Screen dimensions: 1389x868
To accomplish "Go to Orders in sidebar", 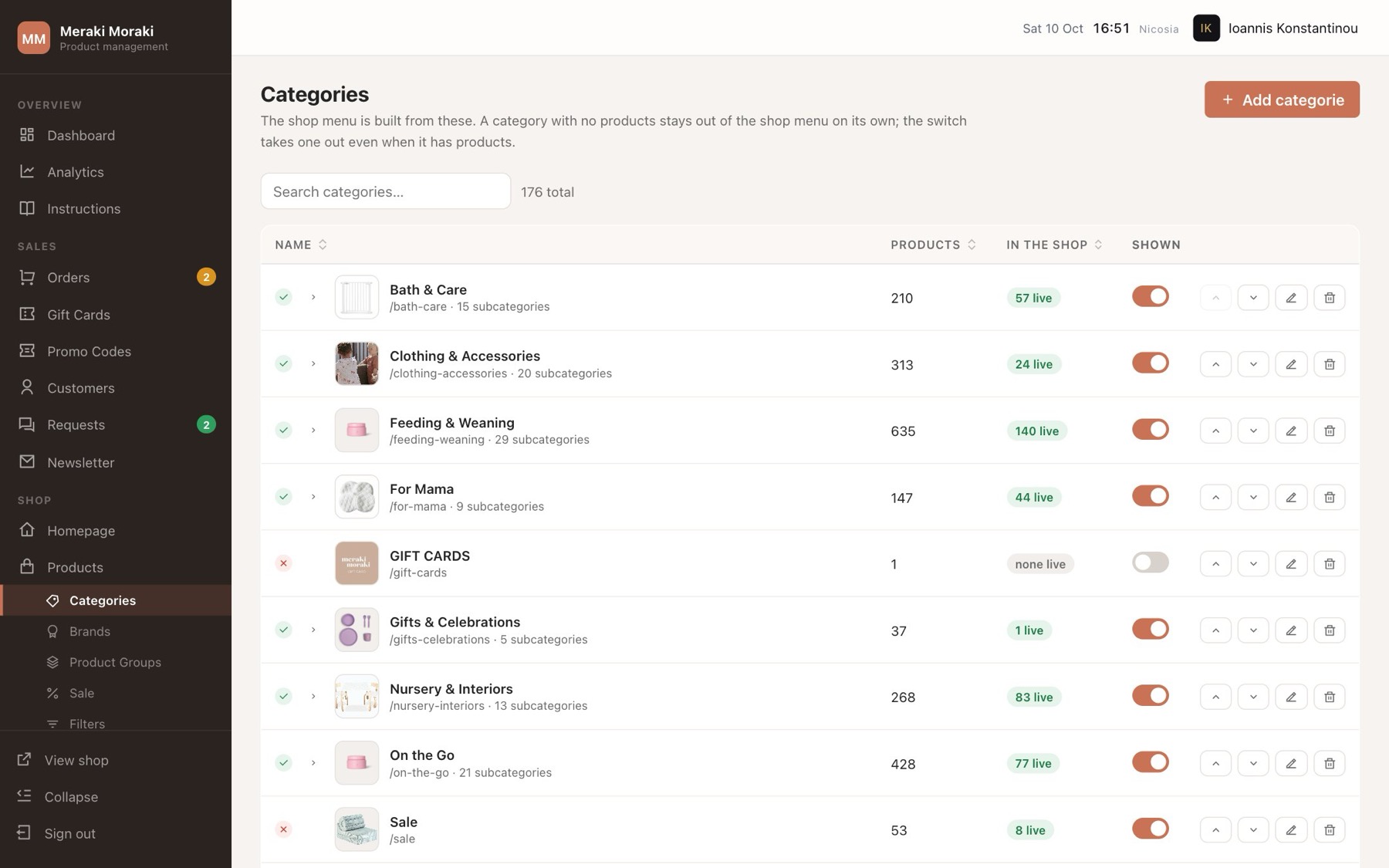I will [116, 278].
